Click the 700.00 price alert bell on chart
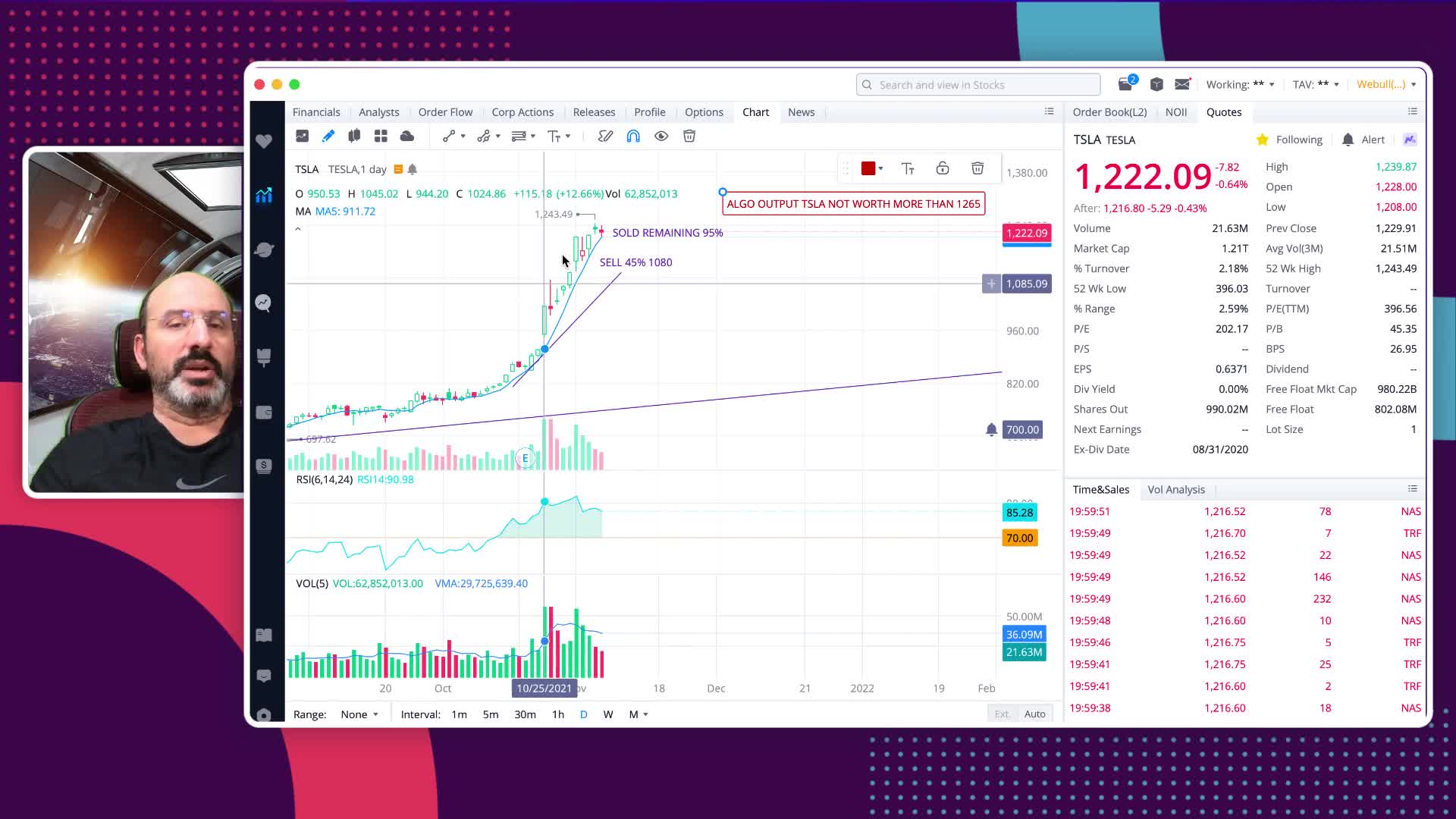Screen dimensions: 1456x819 991,430
